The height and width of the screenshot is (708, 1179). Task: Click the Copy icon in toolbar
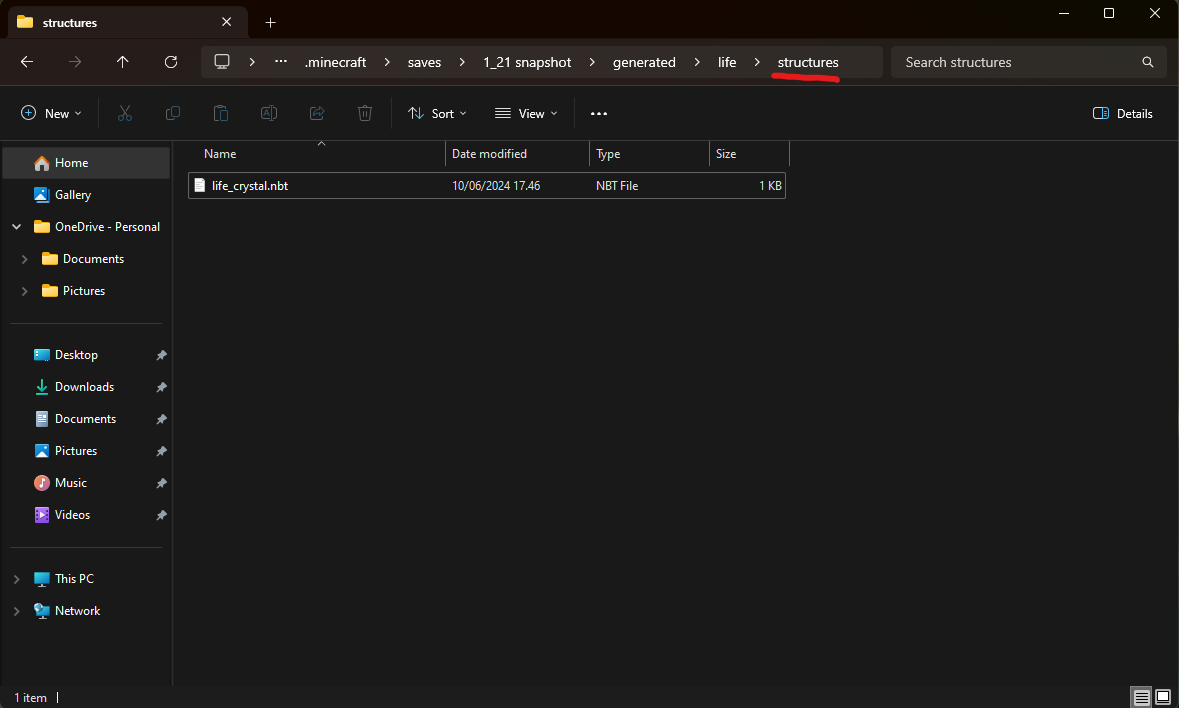173,114
